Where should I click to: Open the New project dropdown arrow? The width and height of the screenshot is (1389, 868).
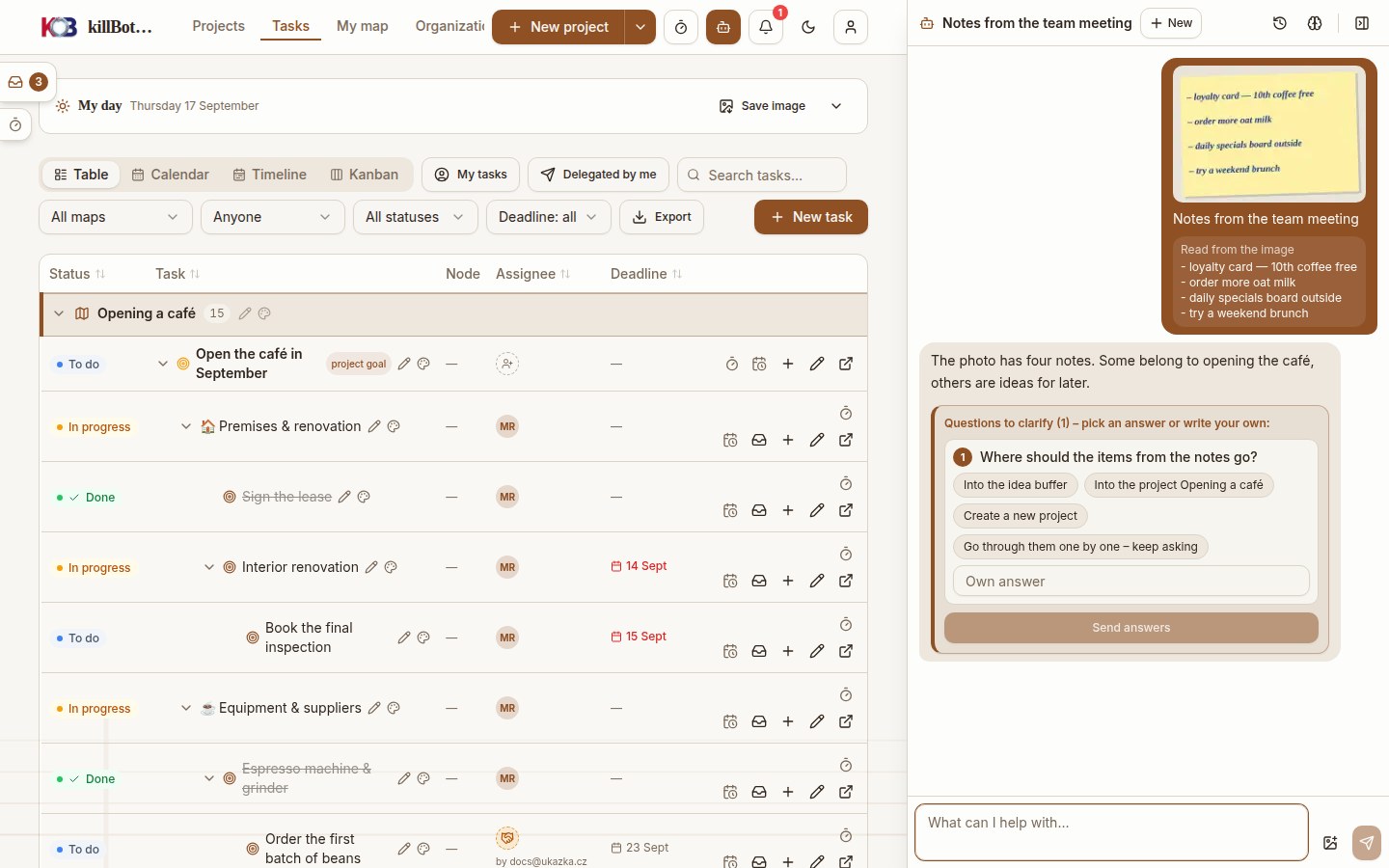[x=640, y=27]
